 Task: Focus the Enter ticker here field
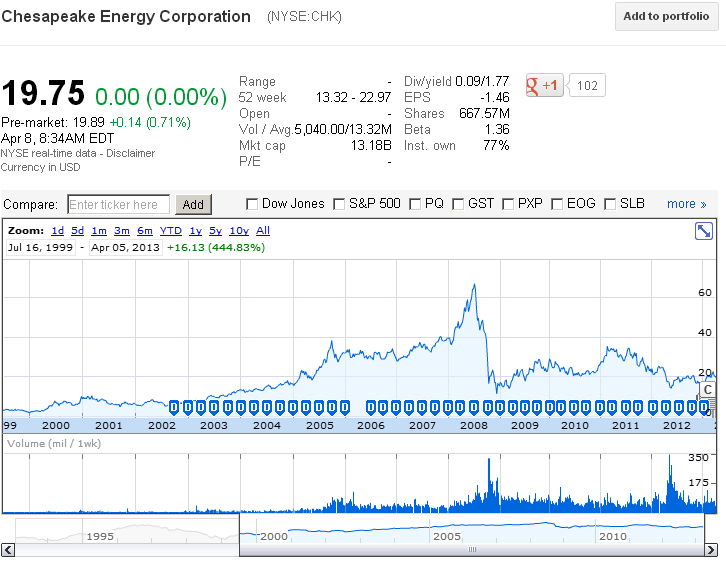coord(119,204)
